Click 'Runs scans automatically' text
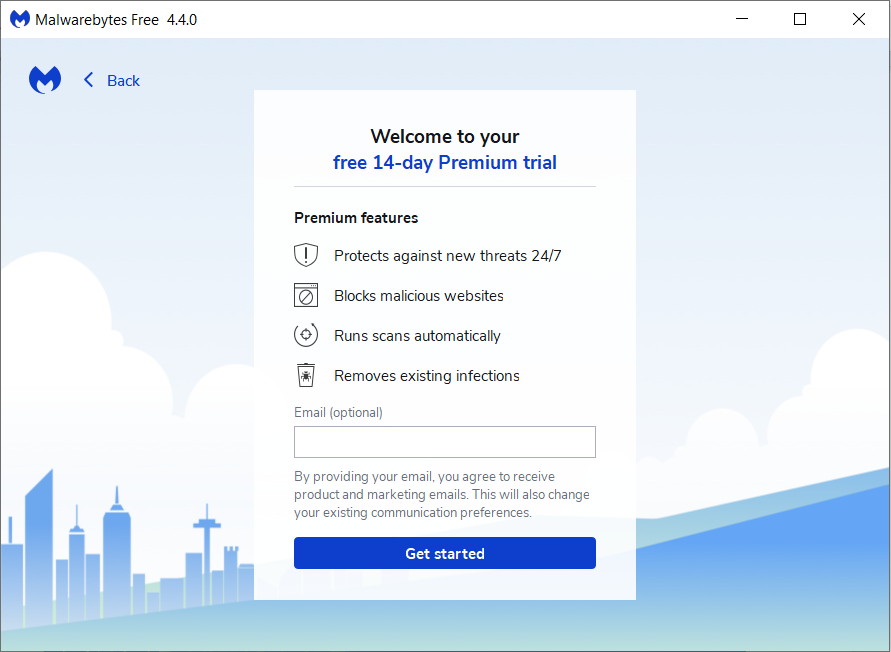The image size is (891, 652). [417, 336]
